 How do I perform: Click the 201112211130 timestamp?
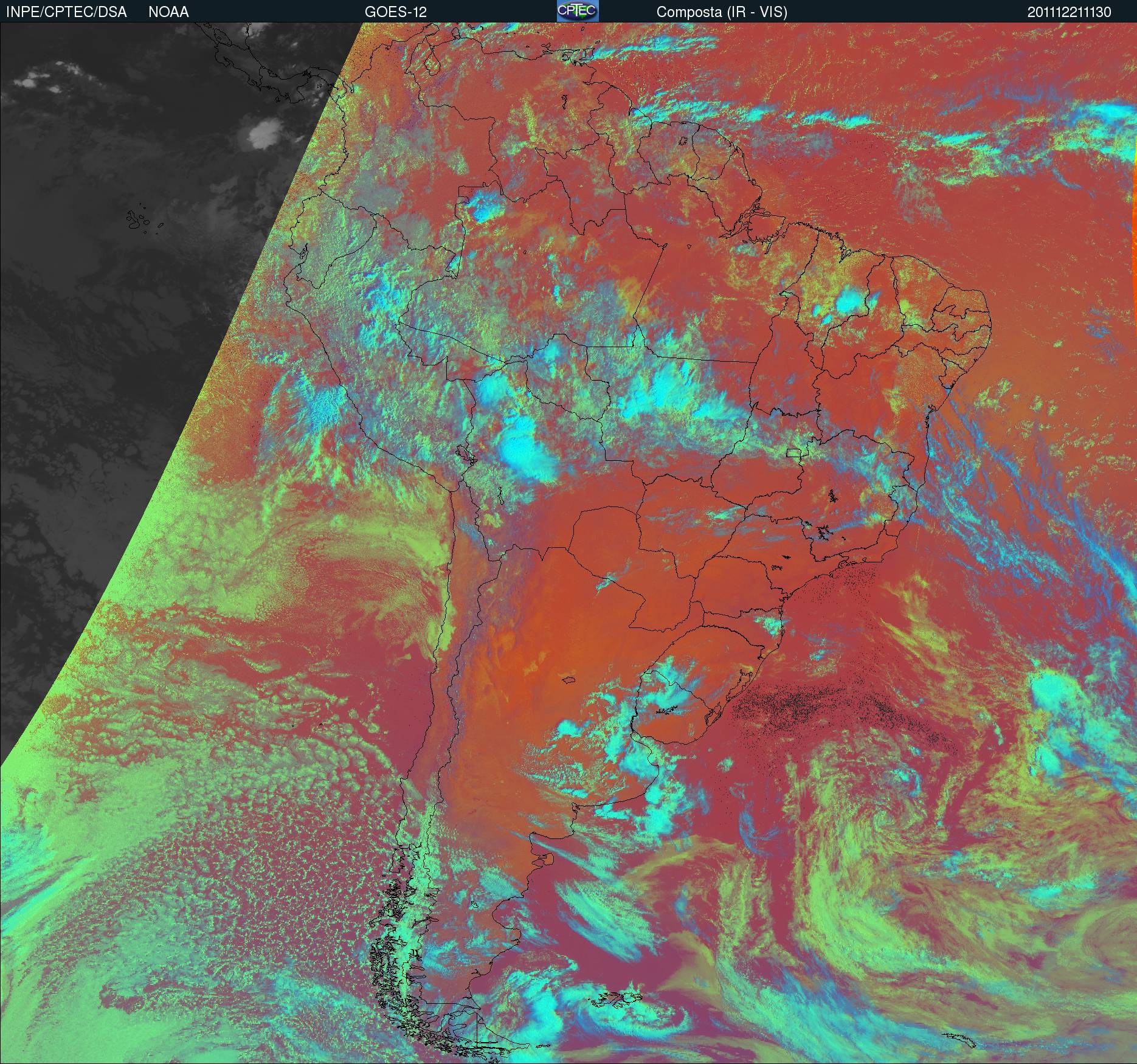pos(1070,12)
